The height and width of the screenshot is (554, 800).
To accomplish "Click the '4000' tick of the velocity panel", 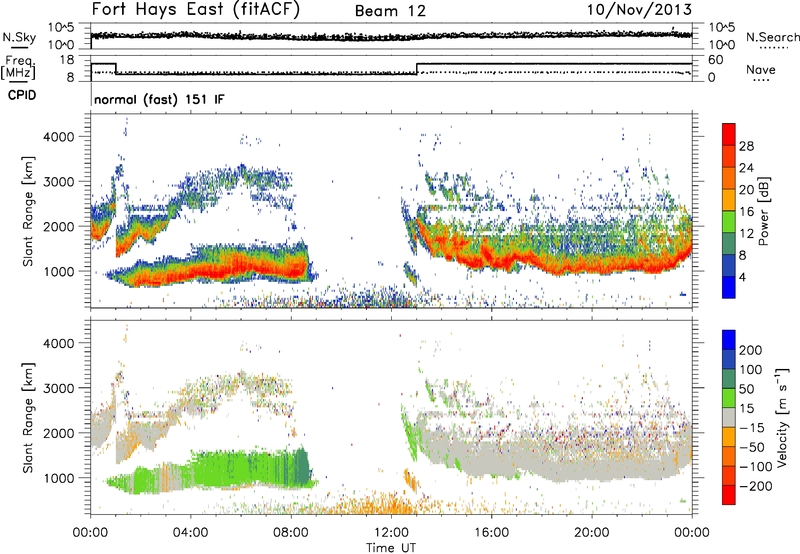I will (58, 343).
